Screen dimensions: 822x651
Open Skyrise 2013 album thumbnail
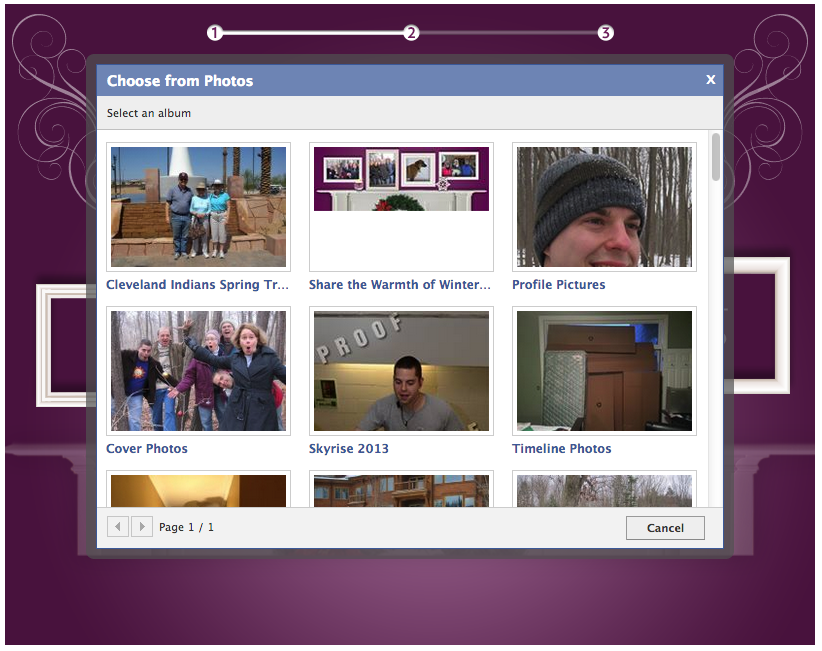pos(401,371)
